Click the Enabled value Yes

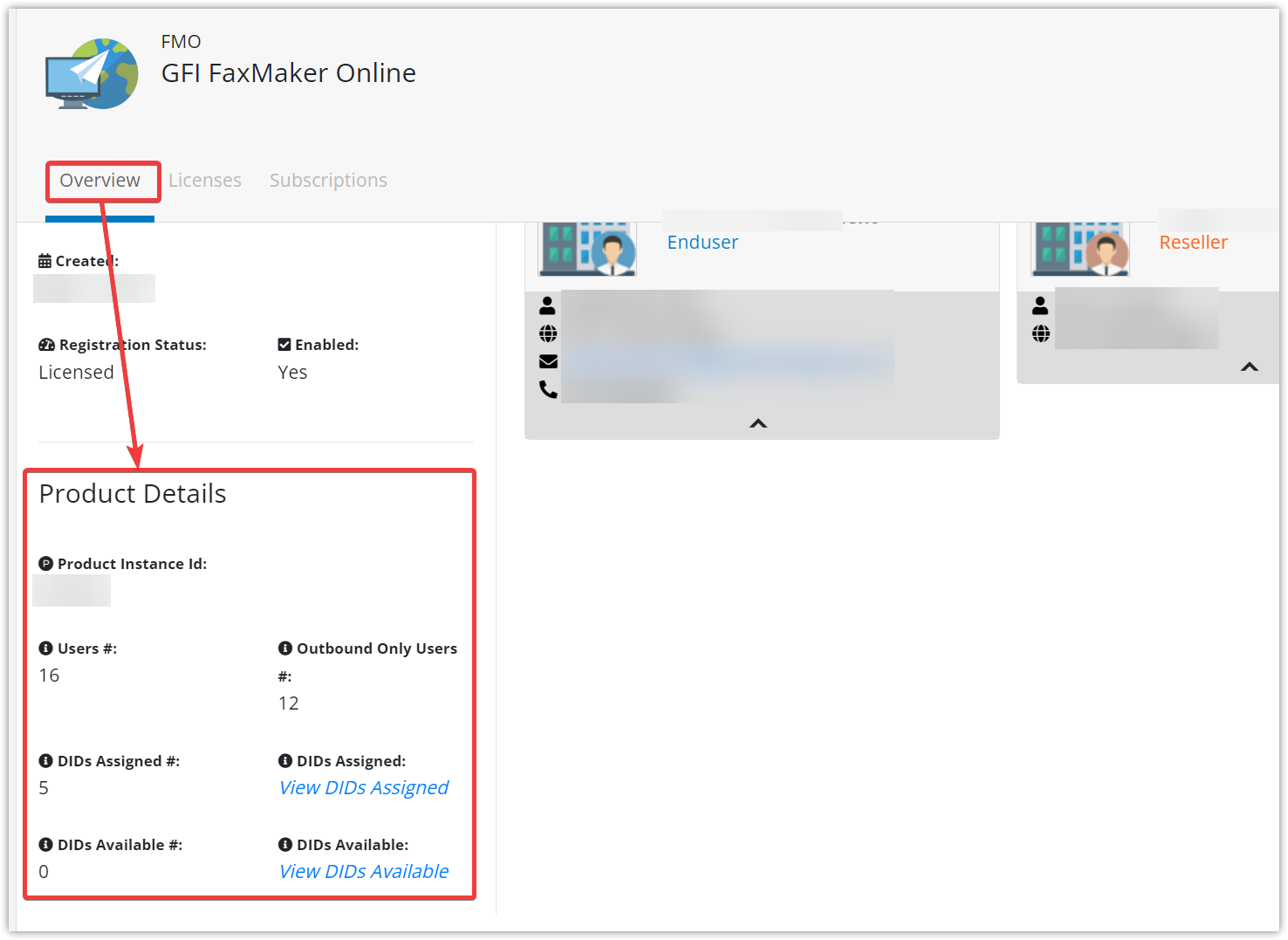(x=292, y=373)
